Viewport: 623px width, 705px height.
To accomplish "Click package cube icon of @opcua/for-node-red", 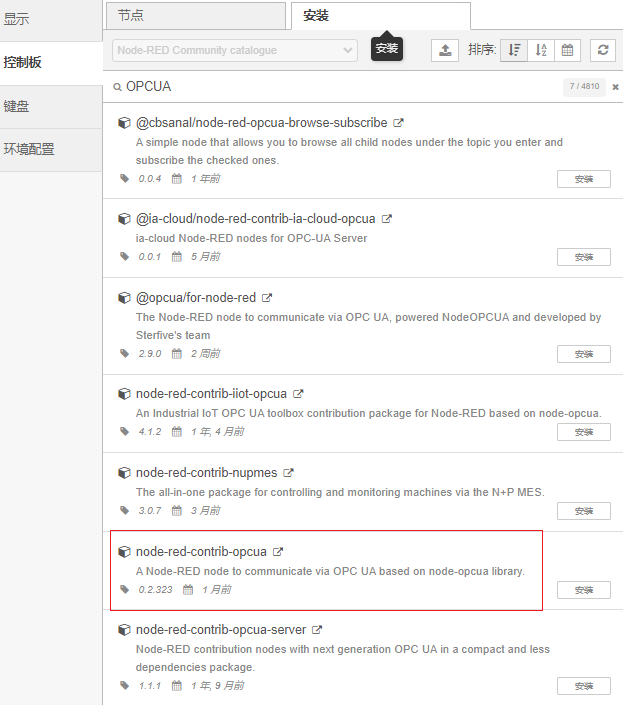I will point(124,298).
